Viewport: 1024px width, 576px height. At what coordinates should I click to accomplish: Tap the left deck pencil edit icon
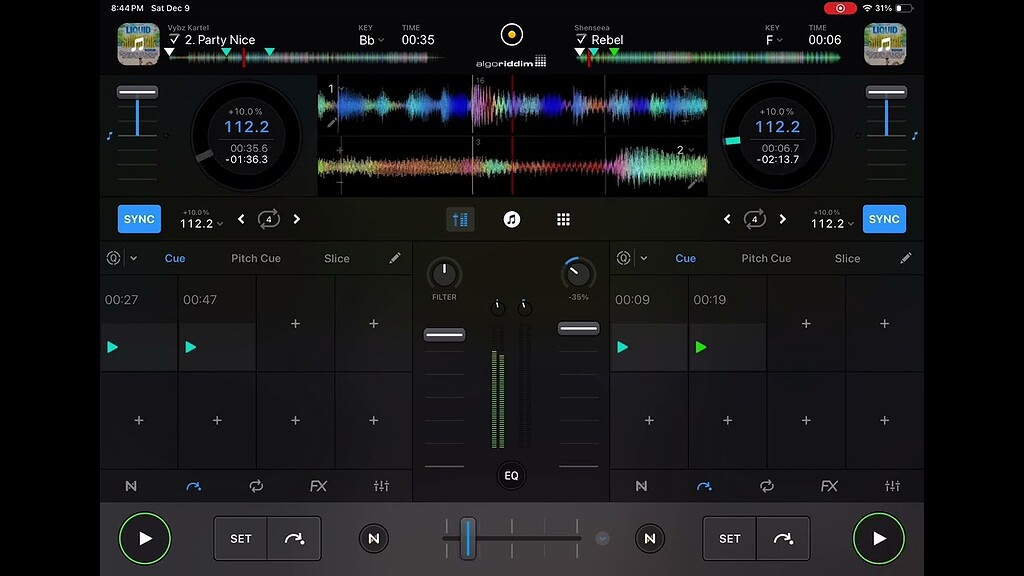(x=395, y=258)
